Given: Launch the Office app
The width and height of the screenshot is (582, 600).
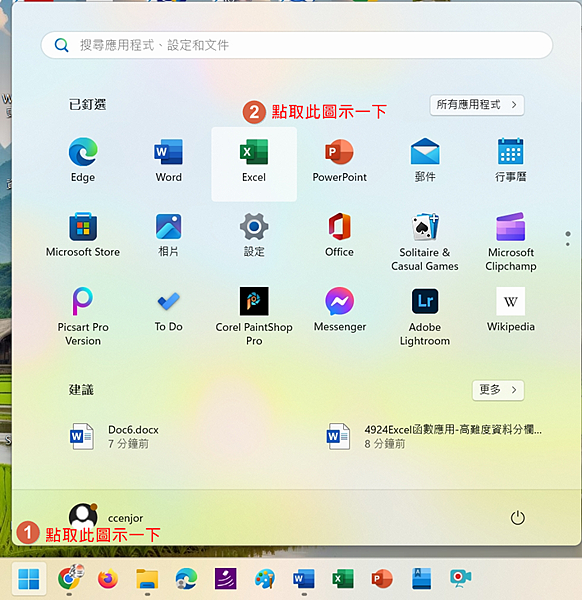Looking at the screenshot, I should (339, 235).
